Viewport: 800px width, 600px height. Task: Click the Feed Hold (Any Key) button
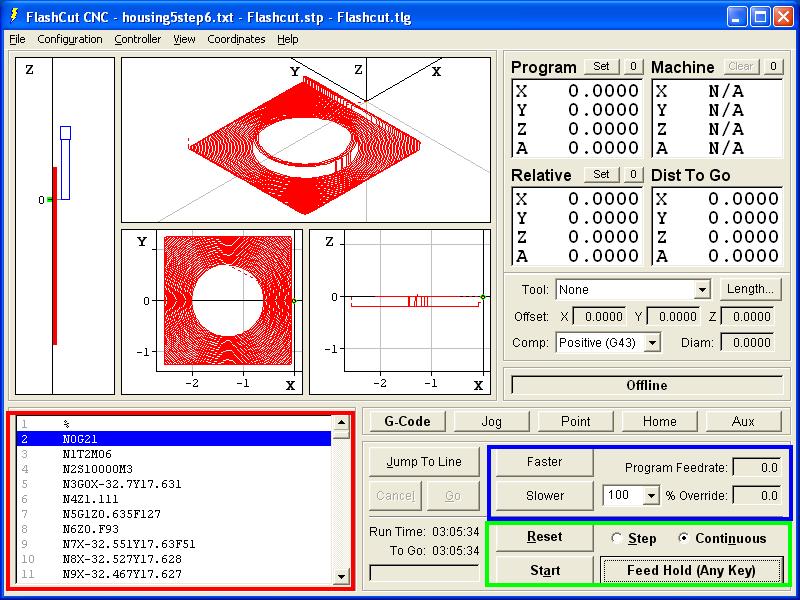[691, 570]
